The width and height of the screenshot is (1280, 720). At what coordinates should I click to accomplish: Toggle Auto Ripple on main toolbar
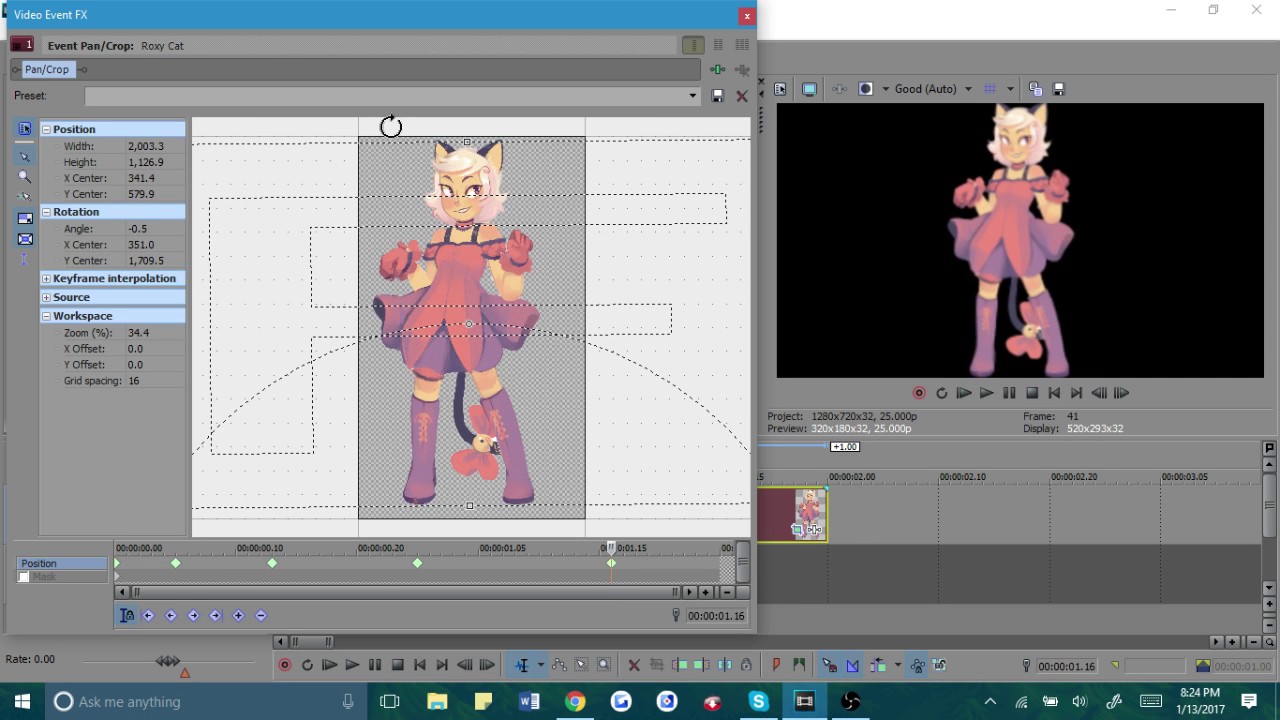(877, 665)
